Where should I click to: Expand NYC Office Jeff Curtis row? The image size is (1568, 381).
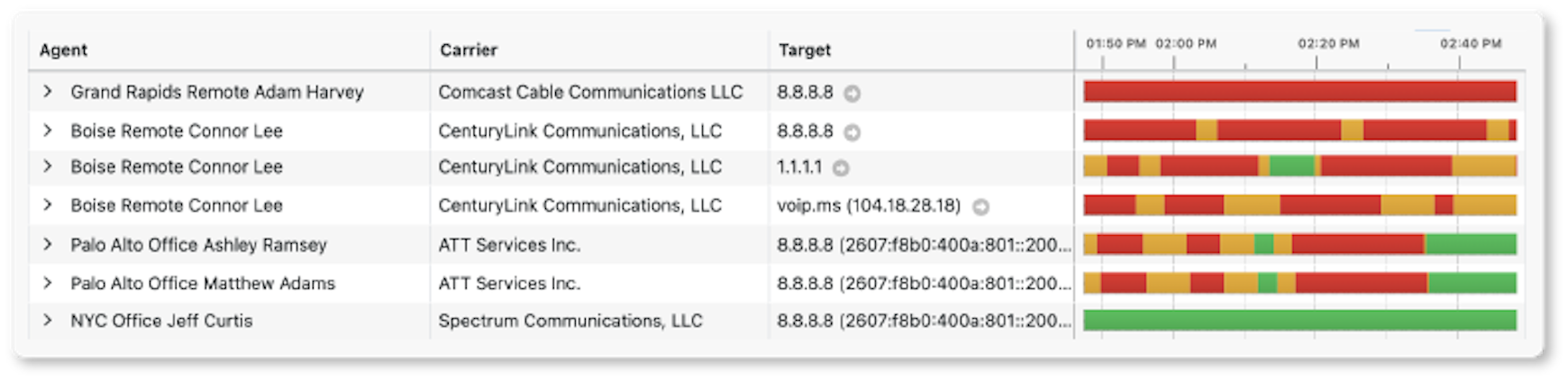point(48,321)
